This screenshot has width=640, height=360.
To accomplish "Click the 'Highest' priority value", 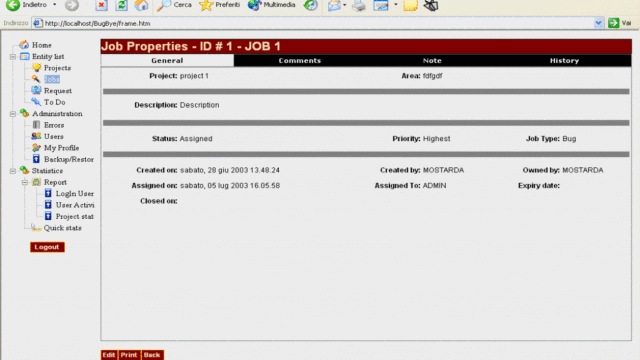I will [436, 138].
